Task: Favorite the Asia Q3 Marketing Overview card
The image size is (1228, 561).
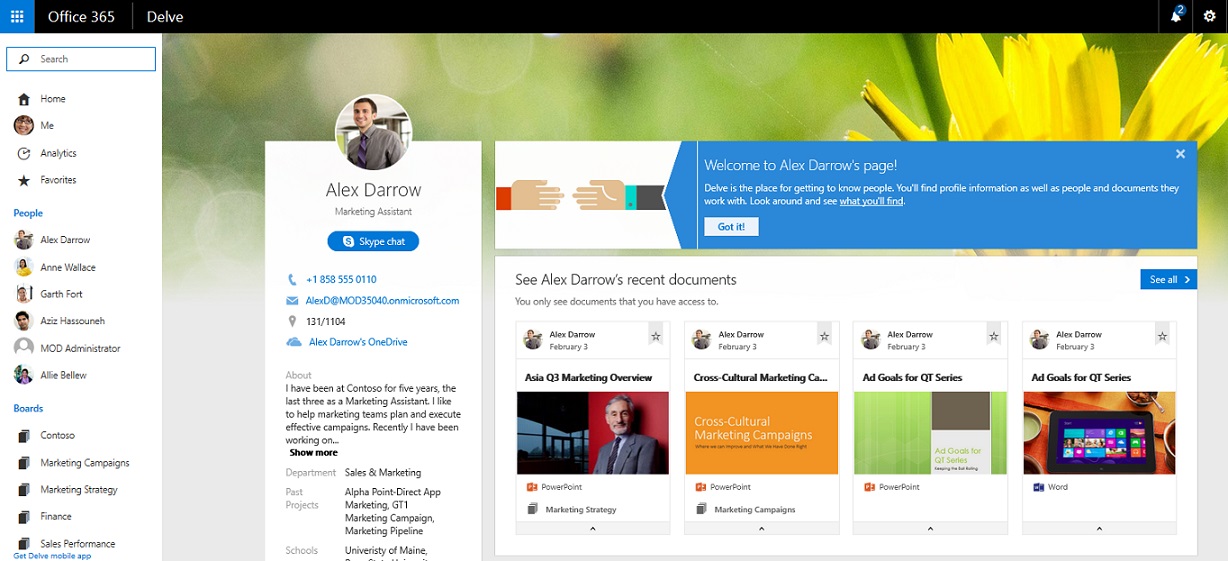Action: tap(656, 337)
